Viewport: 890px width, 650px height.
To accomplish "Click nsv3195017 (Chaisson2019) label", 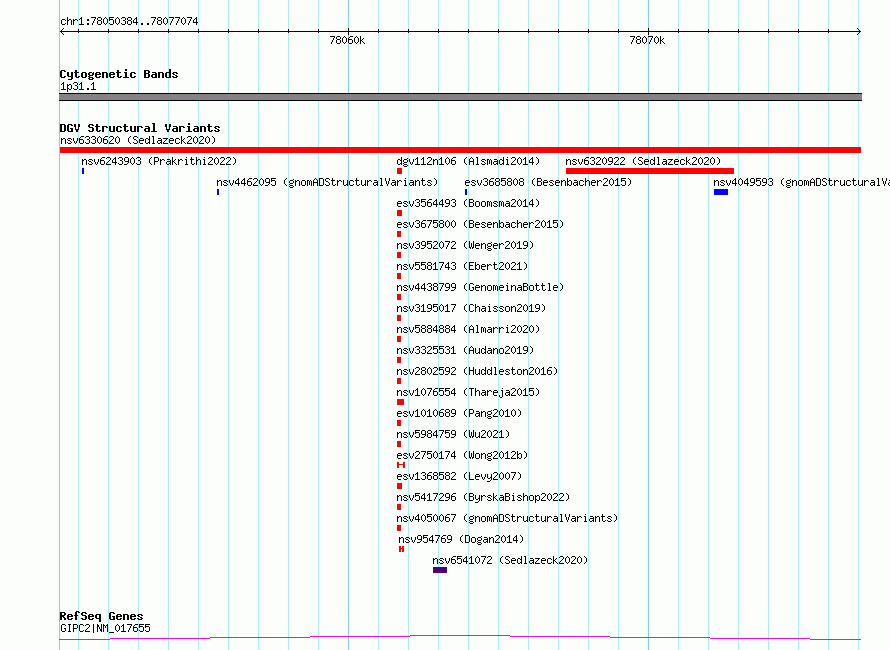I will pos(471,308).
